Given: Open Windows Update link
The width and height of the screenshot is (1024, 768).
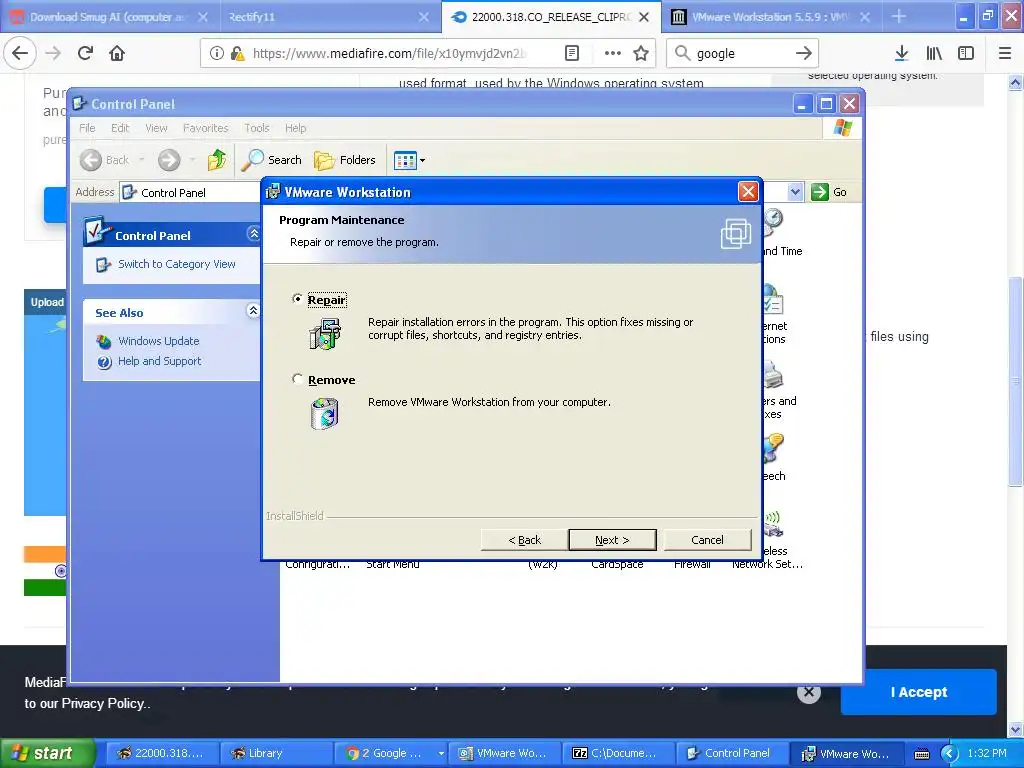Looking at the screenshot, I should pyautogui.click(x=159, y=341).
